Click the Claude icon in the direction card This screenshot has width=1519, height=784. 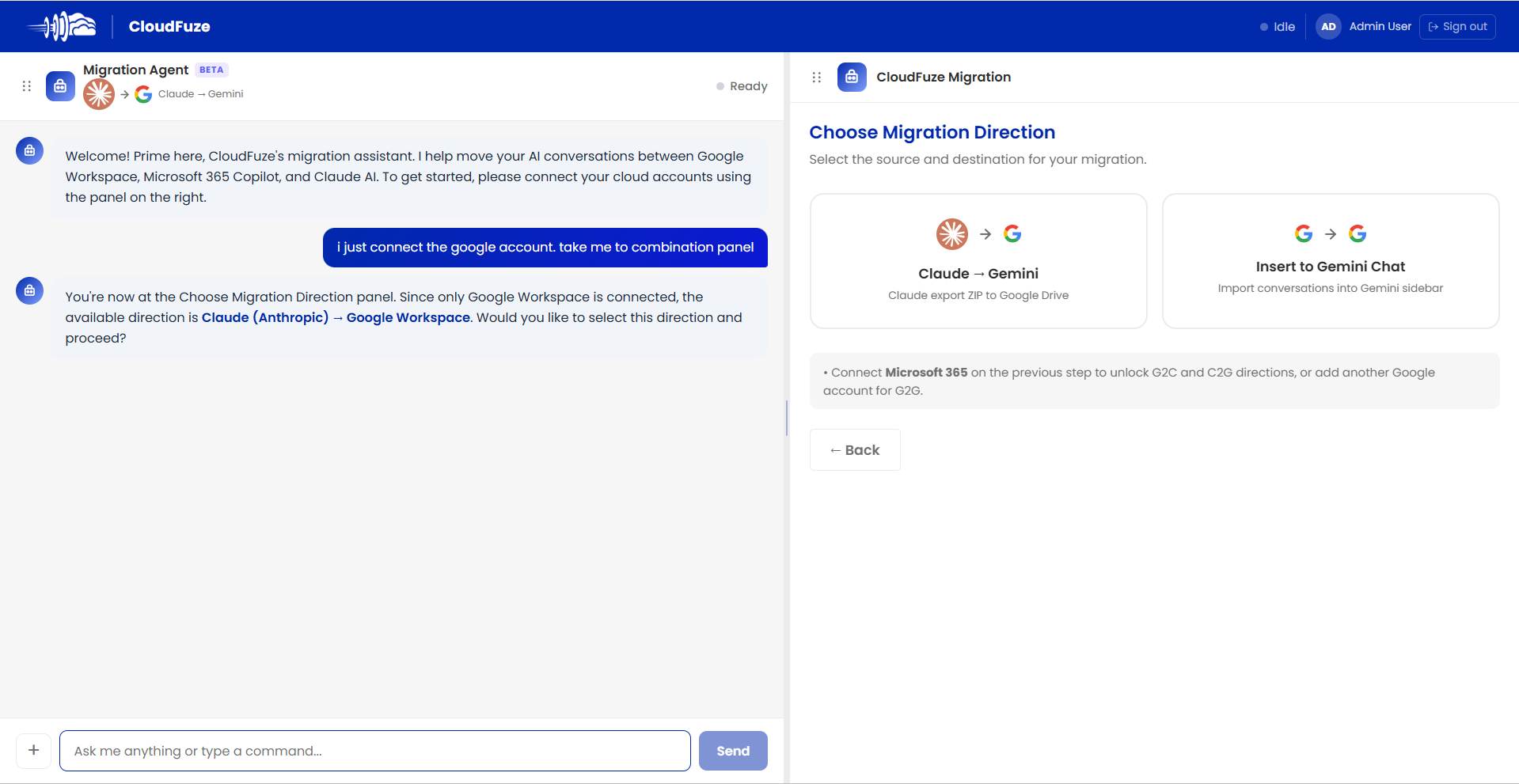[x=952, y=234]
